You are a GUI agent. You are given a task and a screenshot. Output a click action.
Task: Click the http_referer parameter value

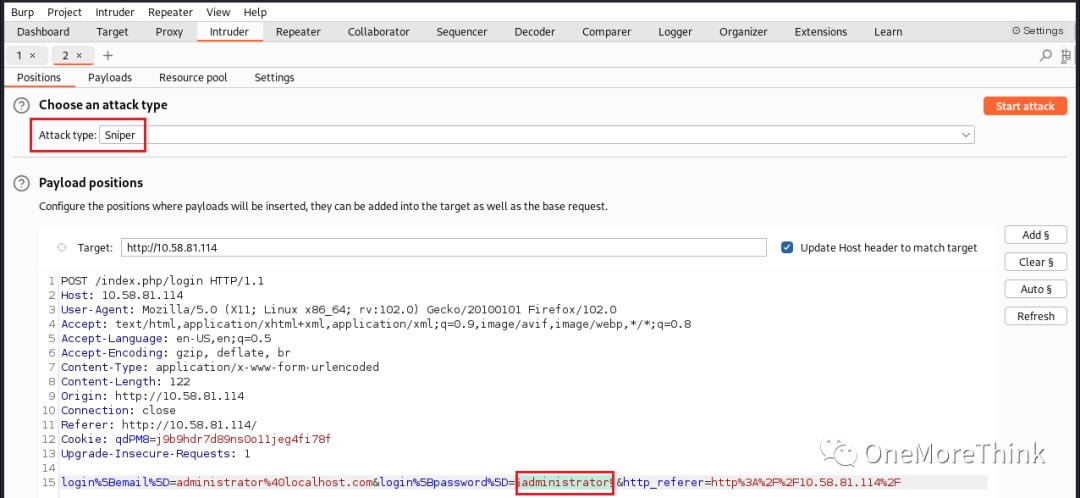806,482
